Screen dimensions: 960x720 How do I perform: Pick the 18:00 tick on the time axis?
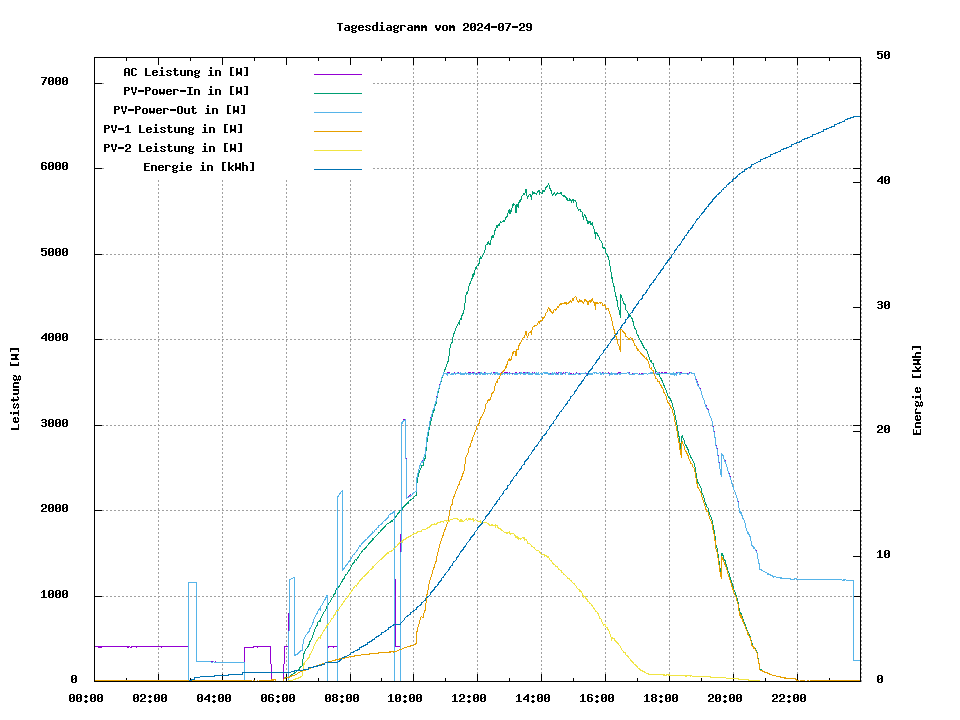click(661, 698)
